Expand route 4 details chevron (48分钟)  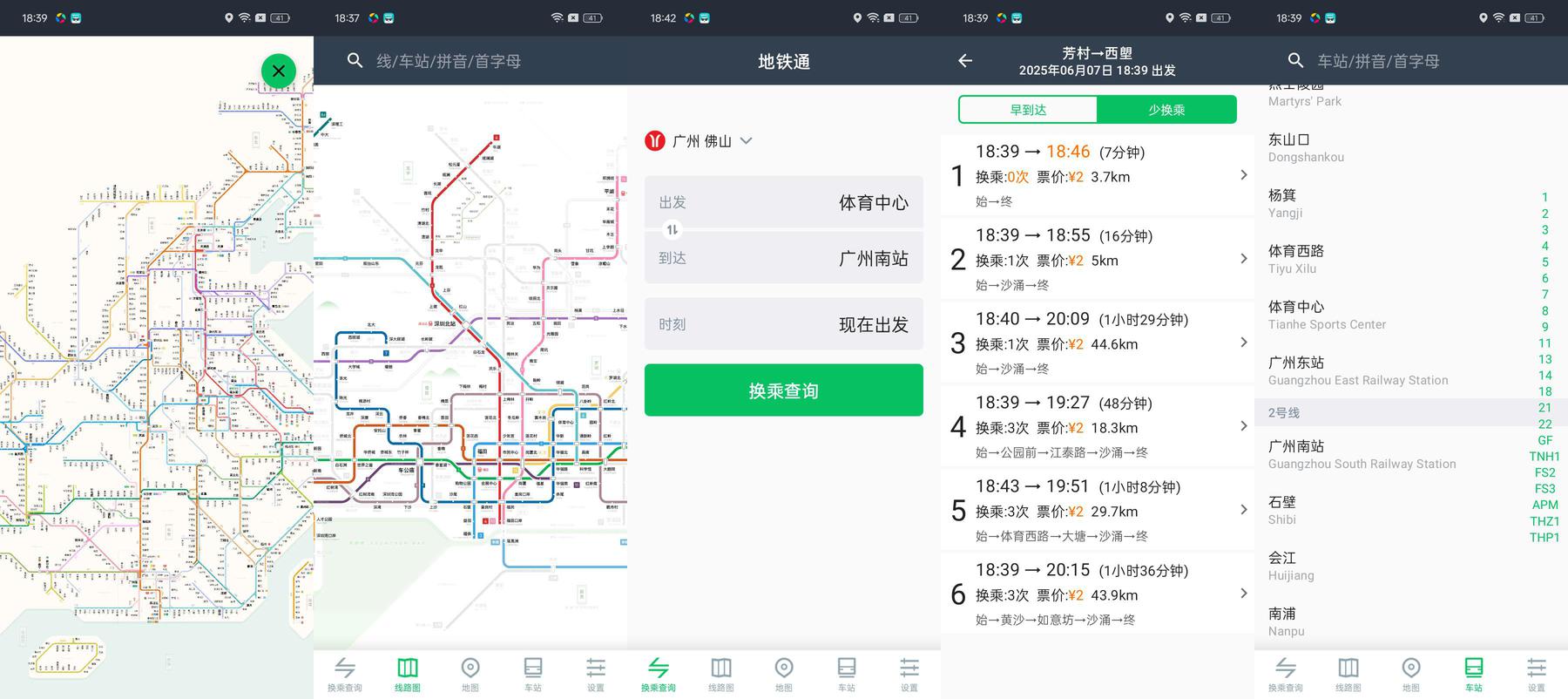(x=1243, y=426)
